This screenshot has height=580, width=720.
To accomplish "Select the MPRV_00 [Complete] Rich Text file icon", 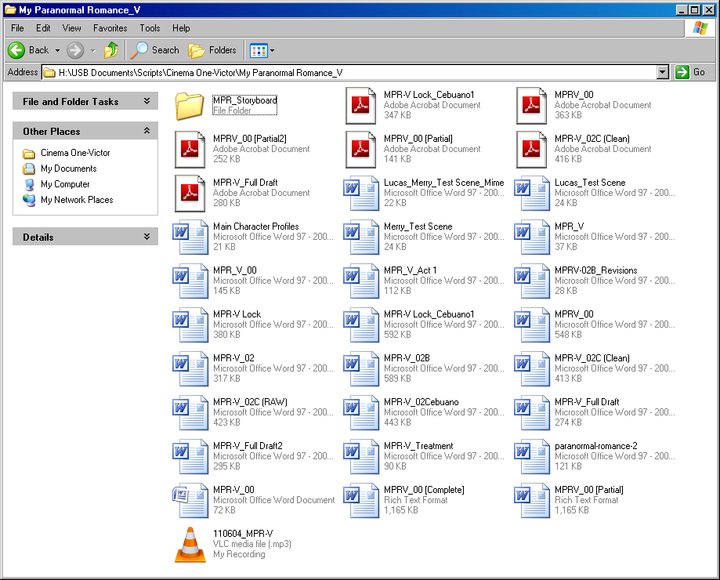I will coord(360,499).
